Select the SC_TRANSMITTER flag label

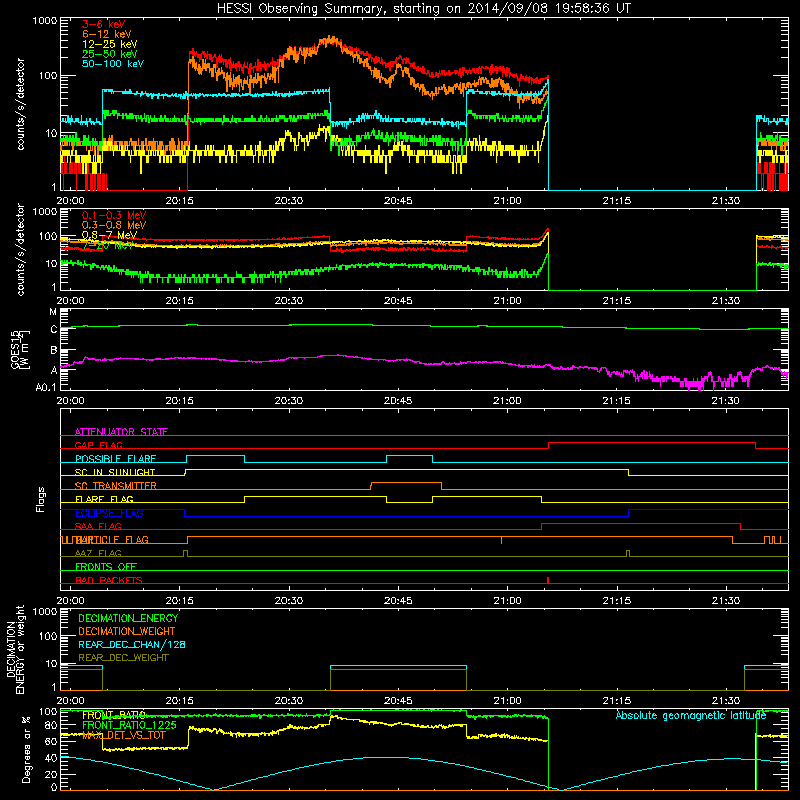click(x=115, y=486)
